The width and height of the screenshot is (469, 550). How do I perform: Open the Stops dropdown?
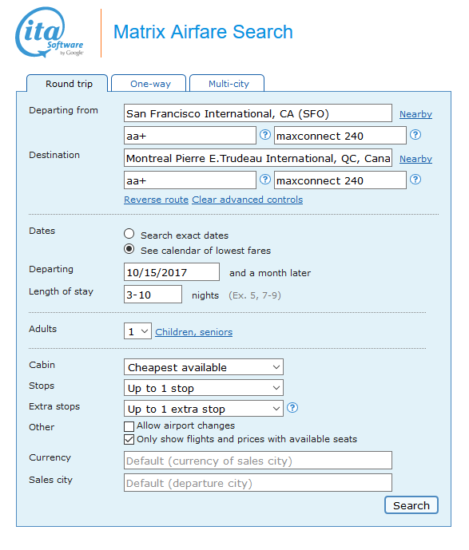coord(203,388)
